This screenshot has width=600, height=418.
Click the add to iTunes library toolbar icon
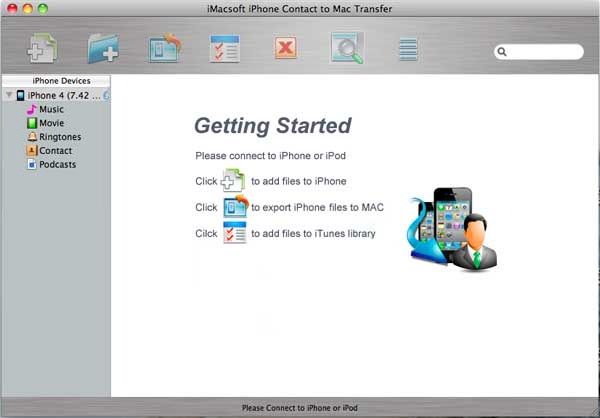point(225,49)
